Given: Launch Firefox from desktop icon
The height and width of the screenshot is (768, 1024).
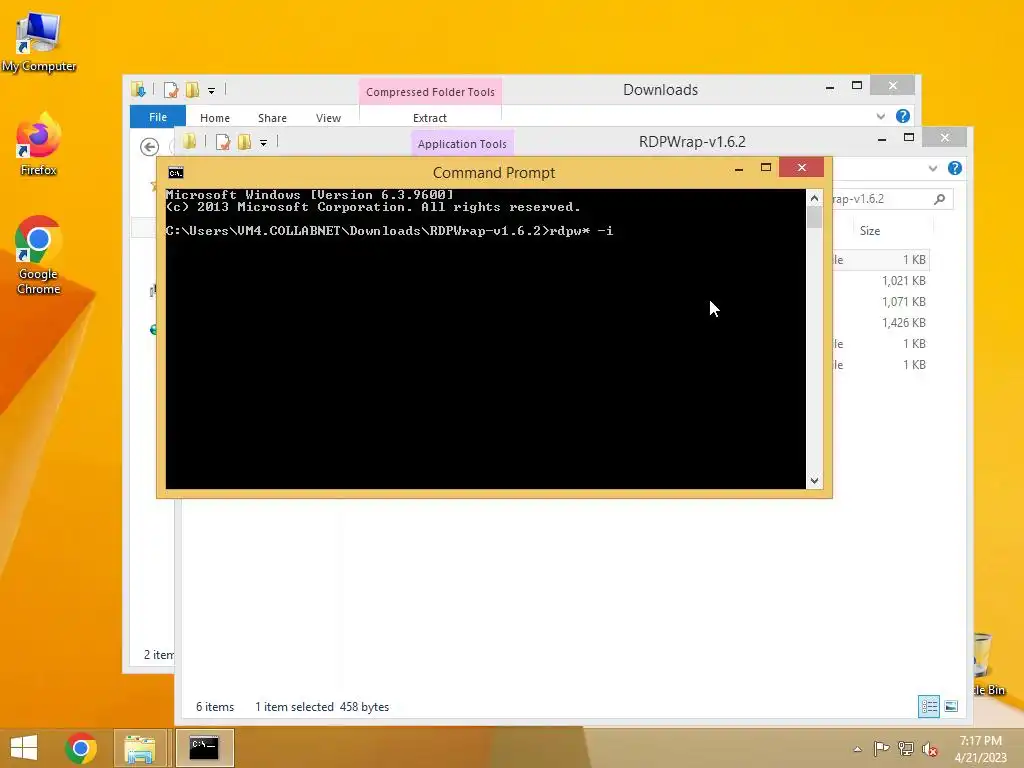Looking at the screenshot, I should click(x=39, y=145).
